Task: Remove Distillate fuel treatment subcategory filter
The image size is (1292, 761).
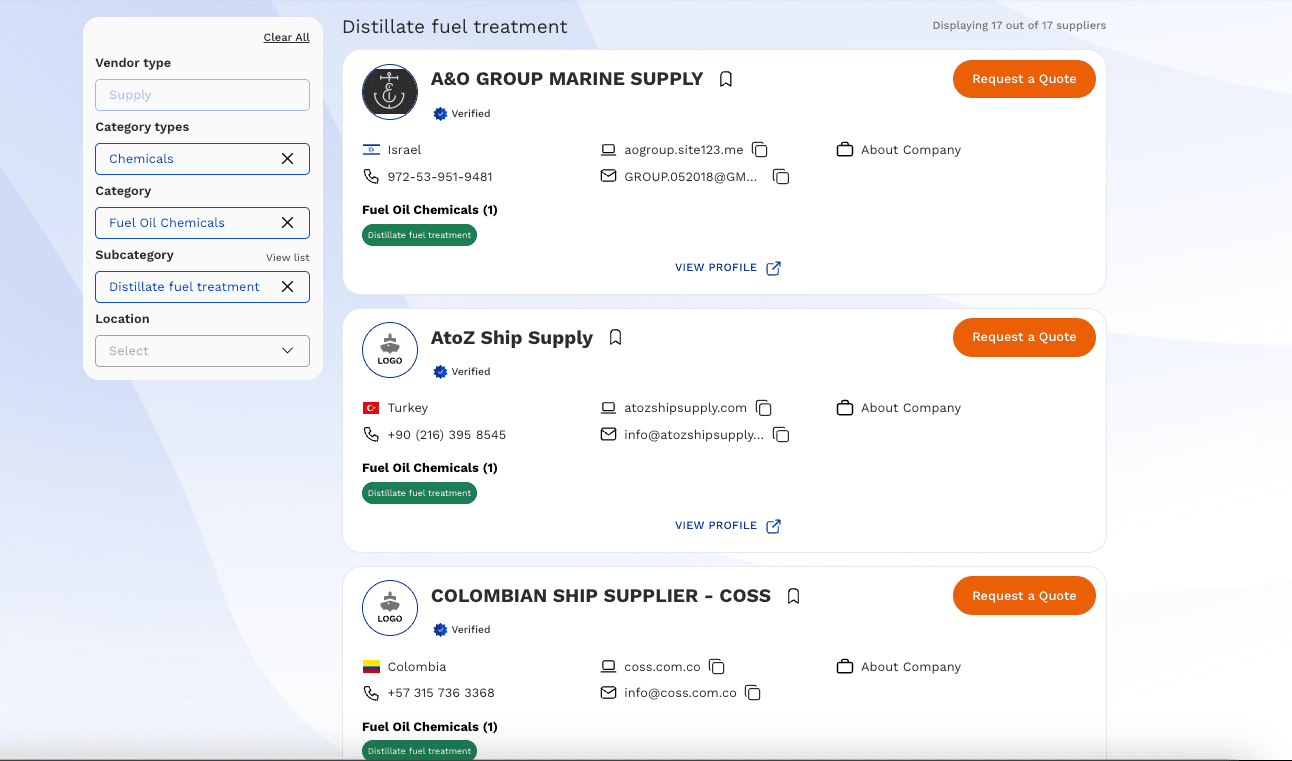Action: [x=287, y=287]
